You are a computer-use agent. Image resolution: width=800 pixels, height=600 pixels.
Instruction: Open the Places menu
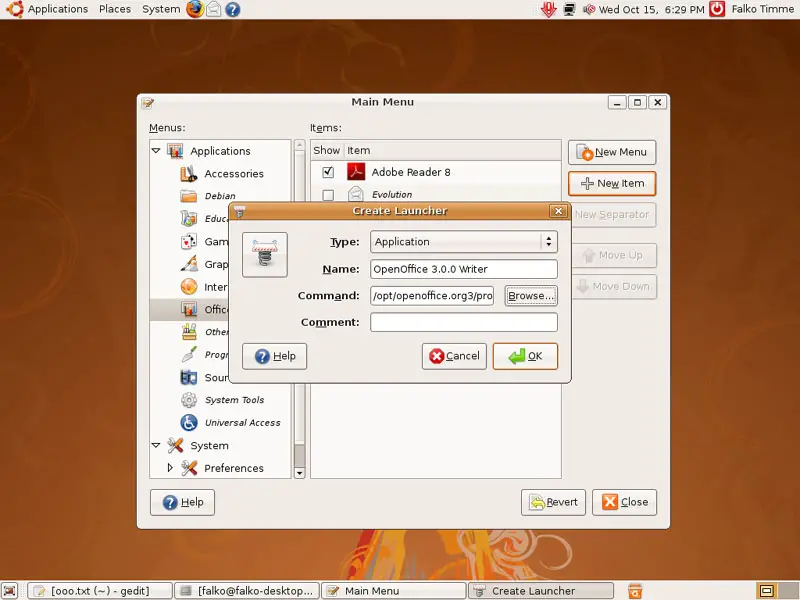[115, 9]
